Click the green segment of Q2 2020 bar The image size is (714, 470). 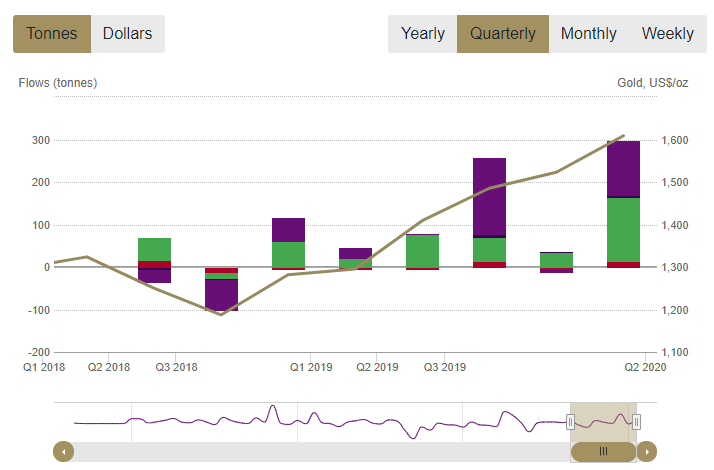pos(623,229)
